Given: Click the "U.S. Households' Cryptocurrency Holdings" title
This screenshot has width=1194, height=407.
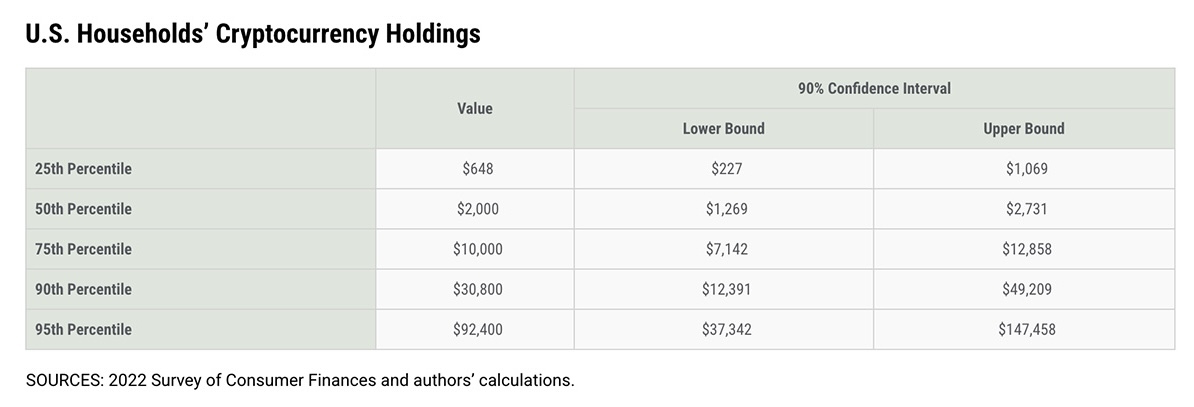Looking at the screenshot, I should pyautogui.click(x=253, y=34).
